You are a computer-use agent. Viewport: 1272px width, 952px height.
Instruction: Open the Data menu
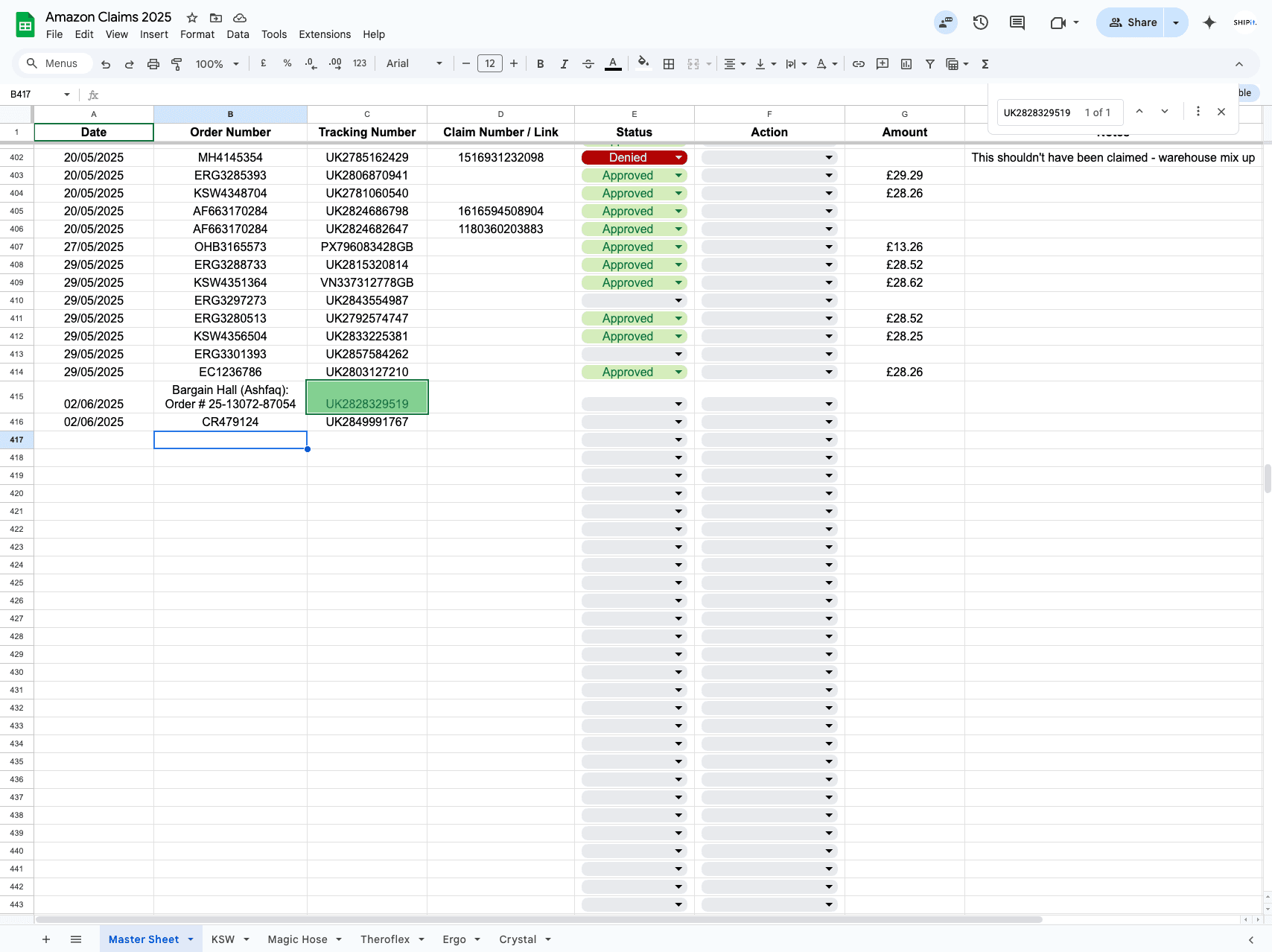point(238,34)
